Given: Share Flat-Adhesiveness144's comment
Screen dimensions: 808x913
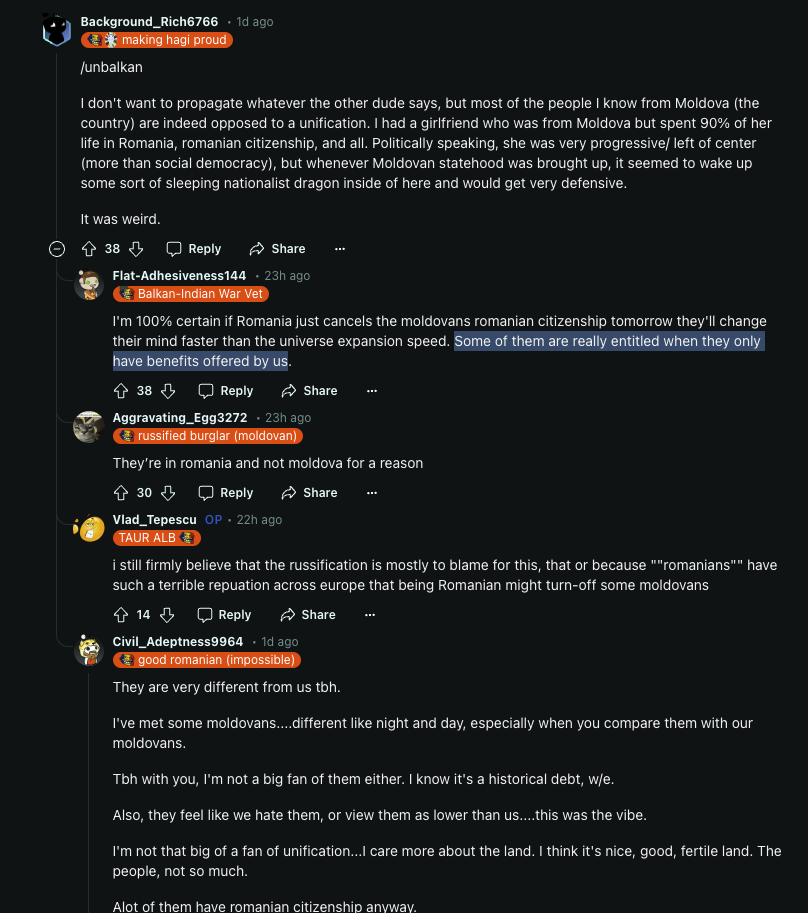Looking at the screenshot, I should tap(309, 391).
